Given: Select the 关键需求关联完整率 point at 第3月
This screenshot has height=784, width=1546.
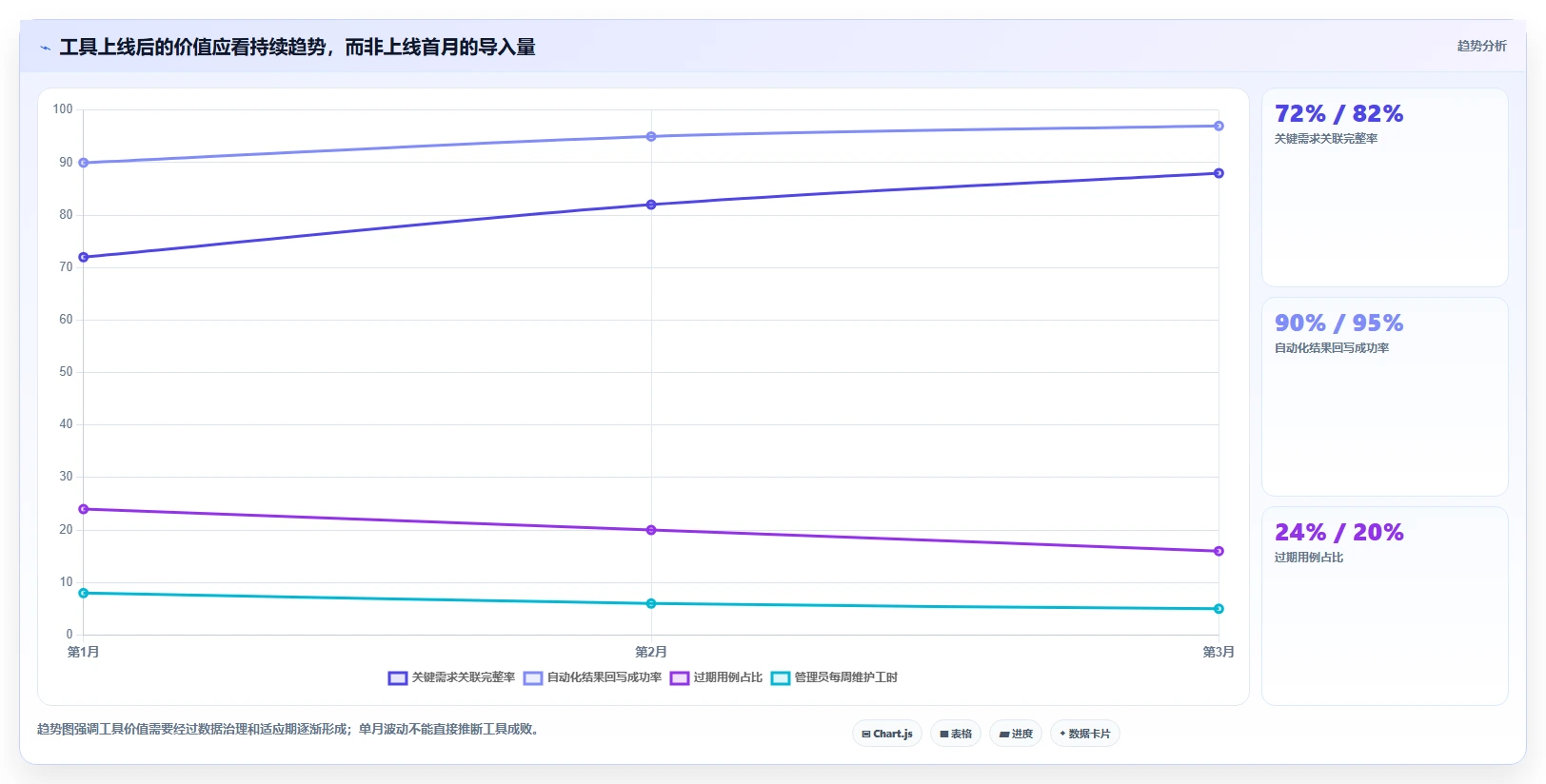Looking at the screenshot, I should click(x=1219, y=173).
